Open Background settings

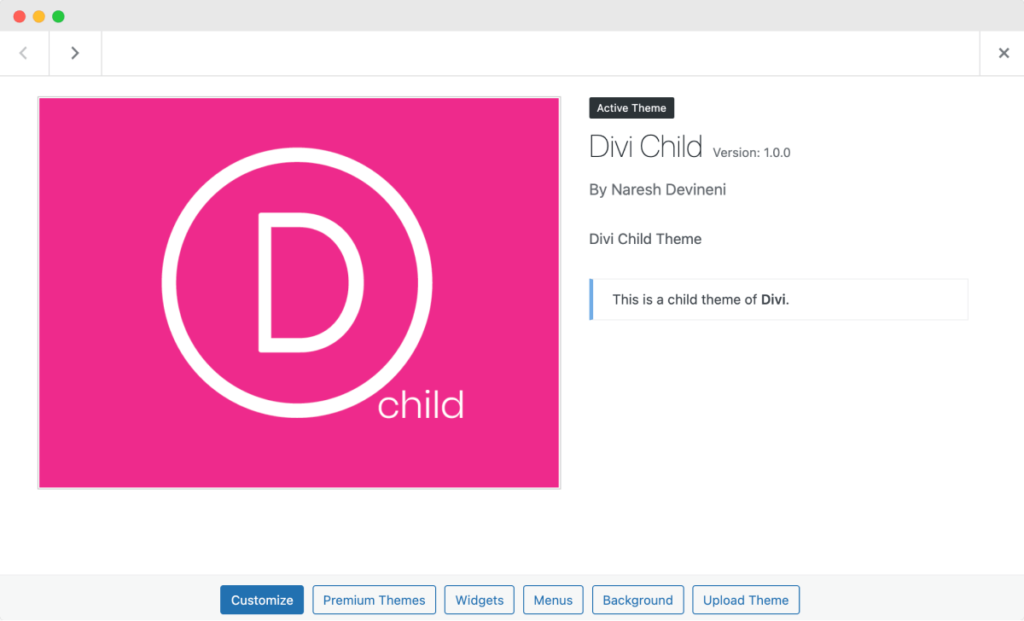pyautogui.click(x=637, y=599)
